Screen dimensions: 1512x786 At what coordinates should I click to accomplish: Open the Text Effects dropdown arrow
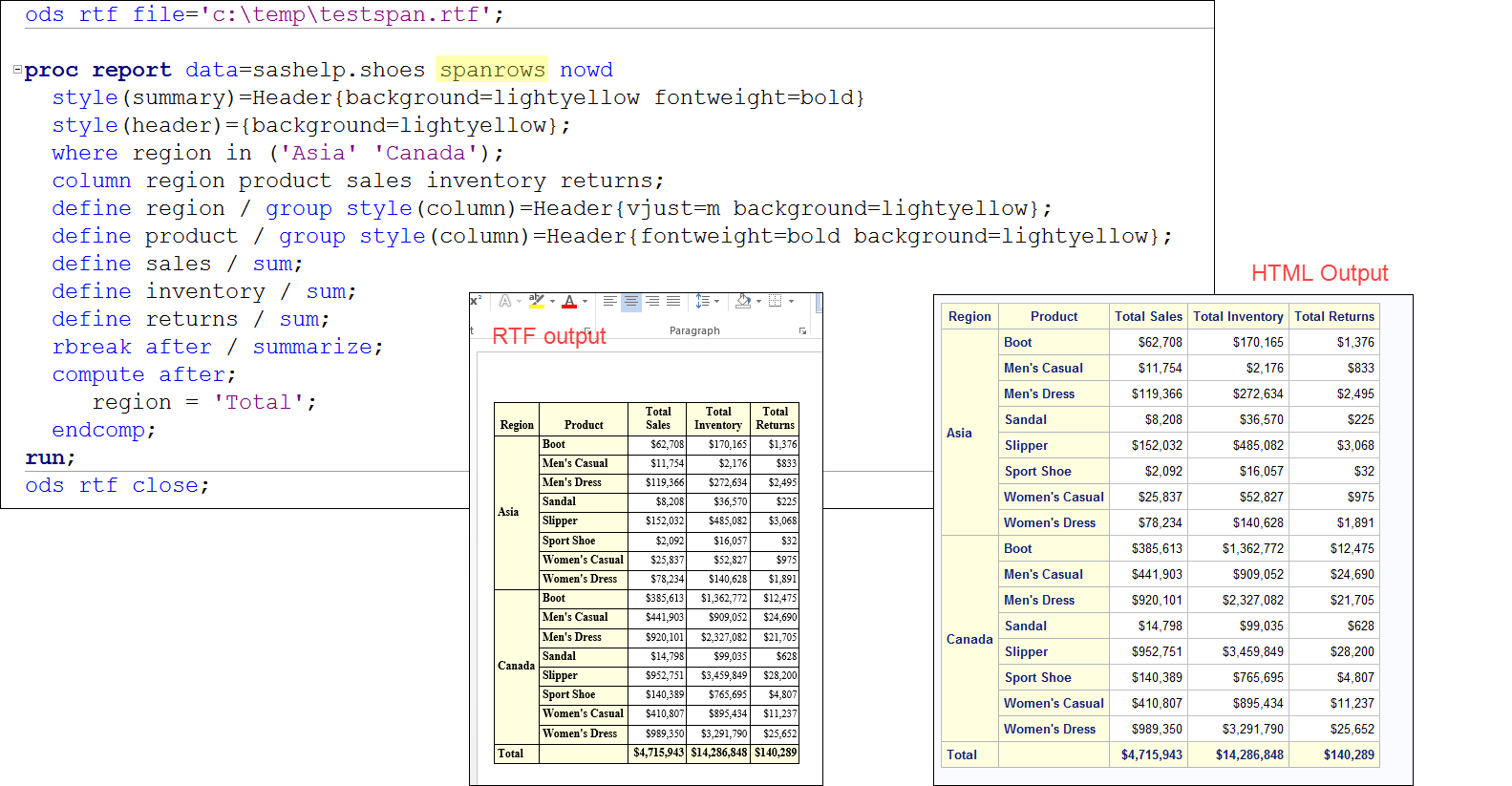point(519,302)
